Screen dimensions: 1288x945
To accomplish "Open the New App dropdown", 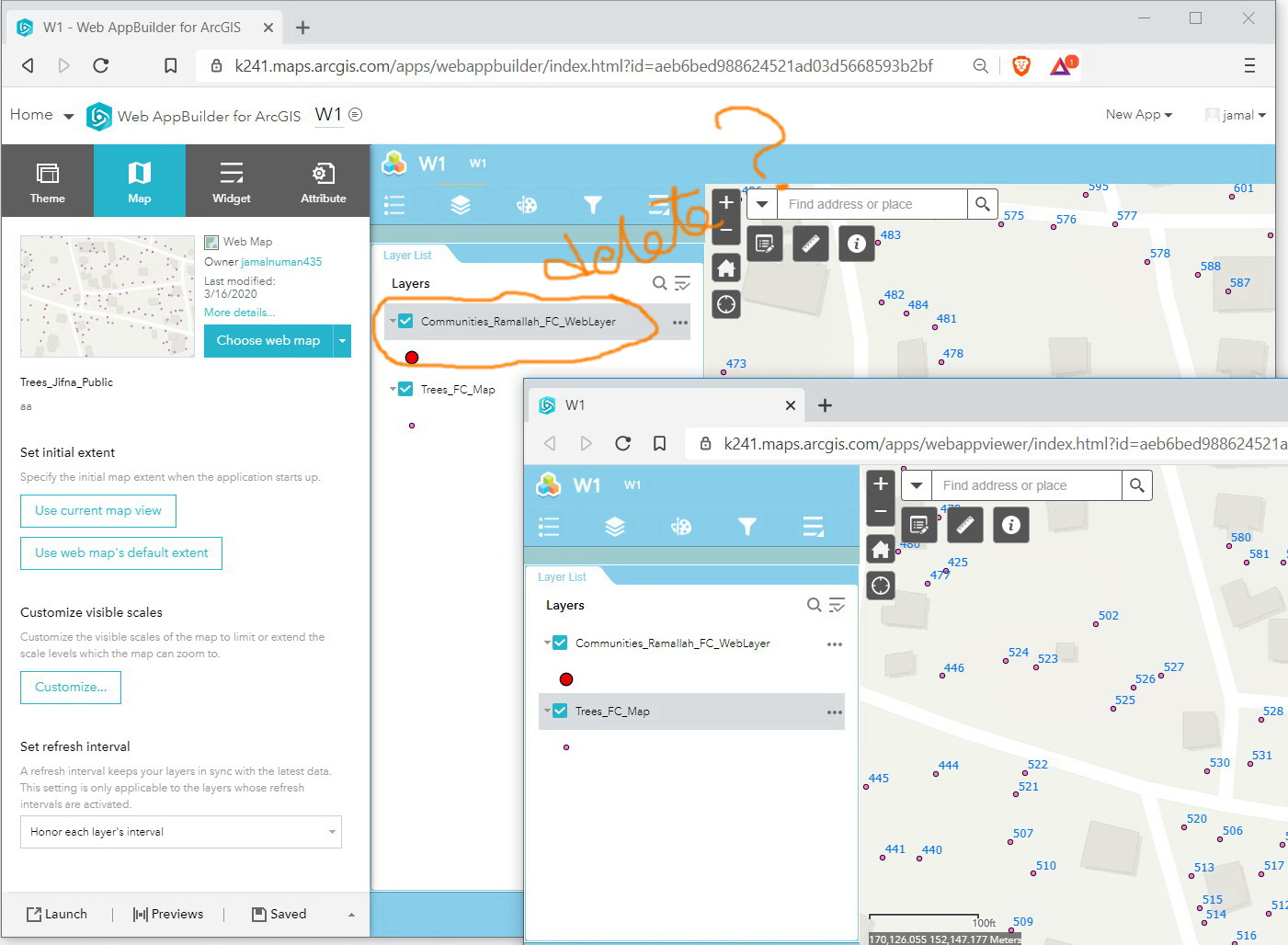I will tap(1139, 115).
